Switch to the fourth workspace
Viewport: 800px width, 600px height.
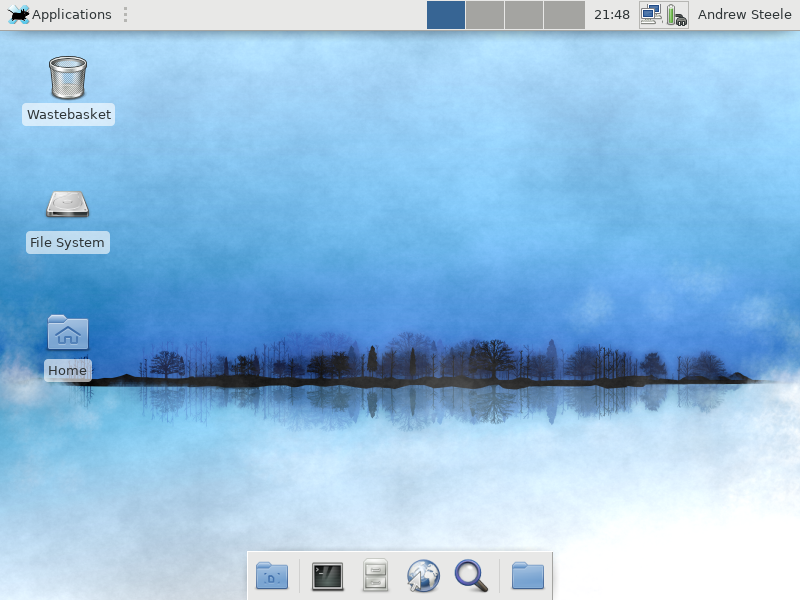tap(564, 15)
